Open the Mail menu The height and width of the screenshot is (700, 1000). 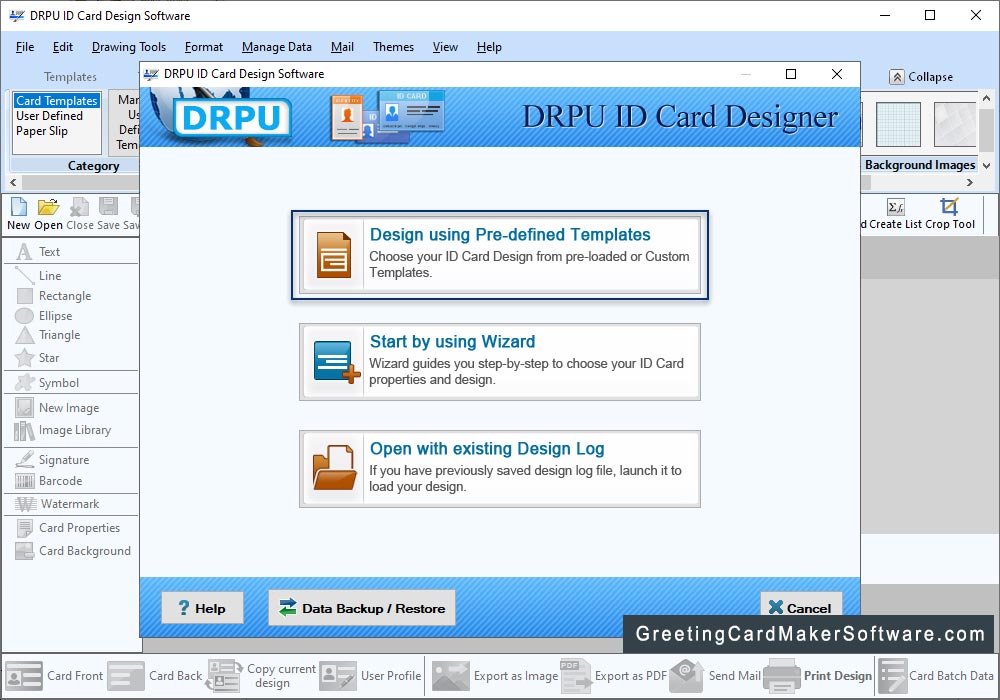(x=342, y=47)
